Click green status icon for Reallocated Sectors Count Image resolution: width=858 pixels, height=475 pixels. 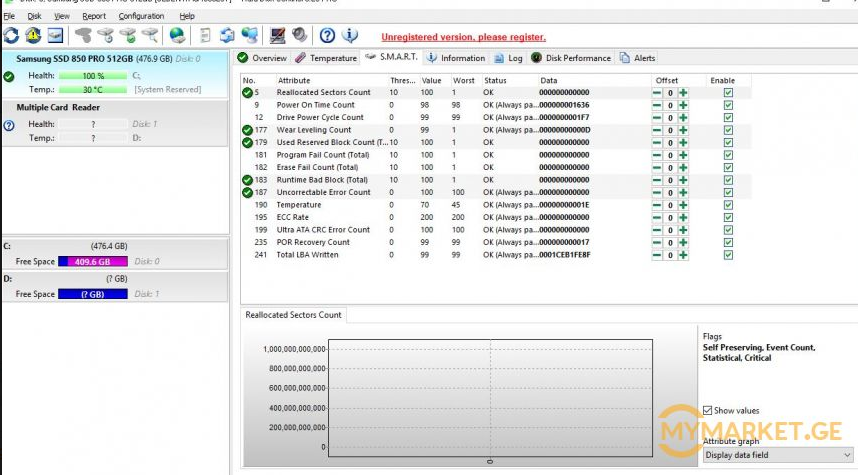[x=247, y=92]
